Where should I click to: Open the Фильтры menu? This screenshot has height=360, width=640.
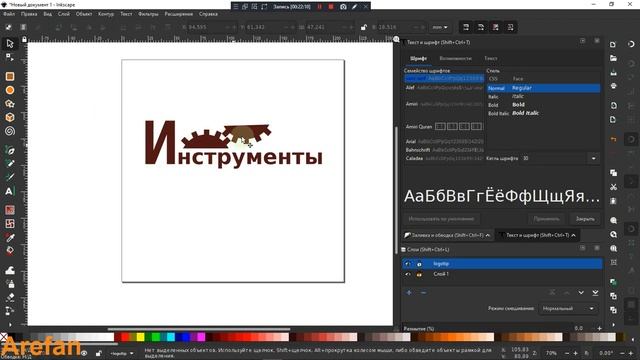(x=148, y=14)
